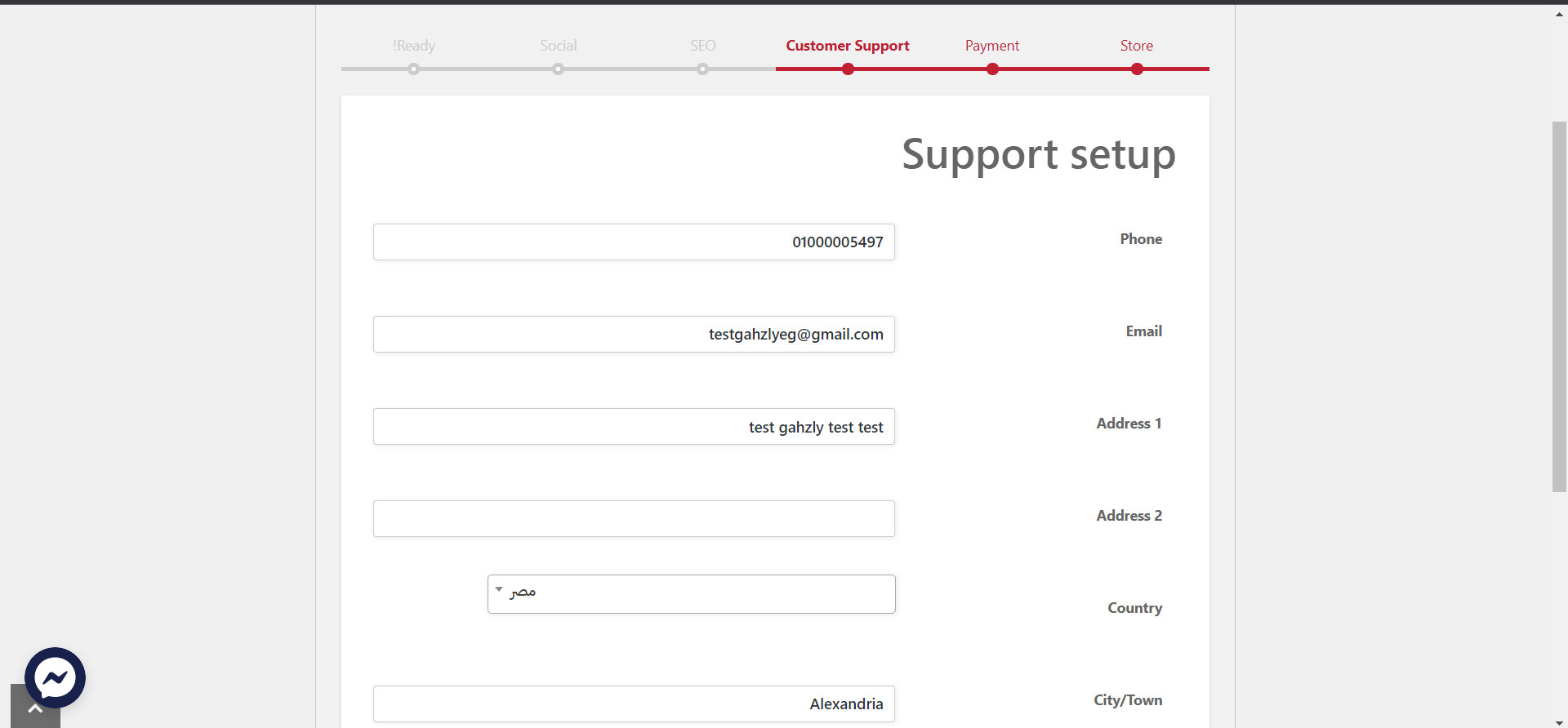Image resolution: width=1568 pixels, height=728 pixels.
Task: Switch to the Store tab
Action: click(1136, 46)
